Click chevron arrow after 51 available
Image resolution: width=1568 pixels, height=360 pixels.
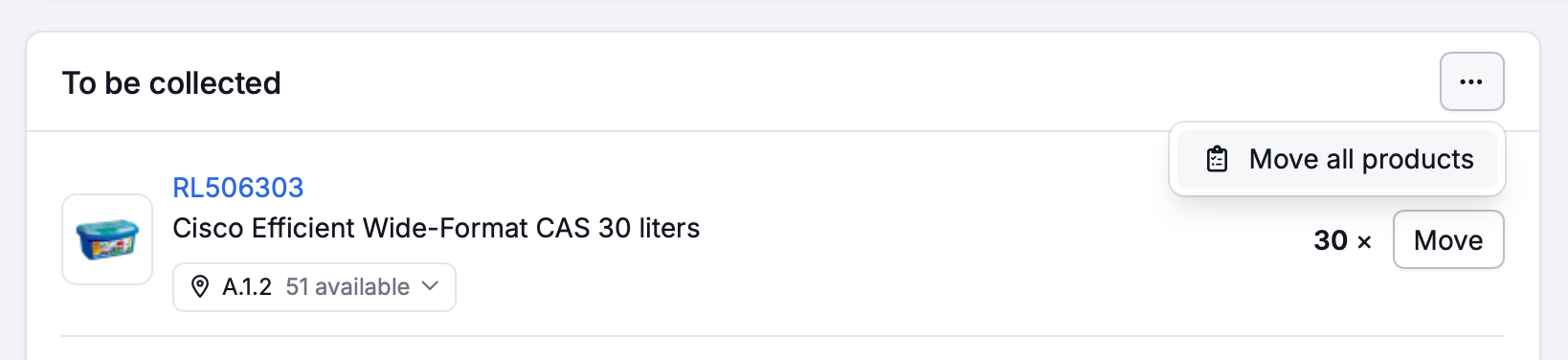430,286
